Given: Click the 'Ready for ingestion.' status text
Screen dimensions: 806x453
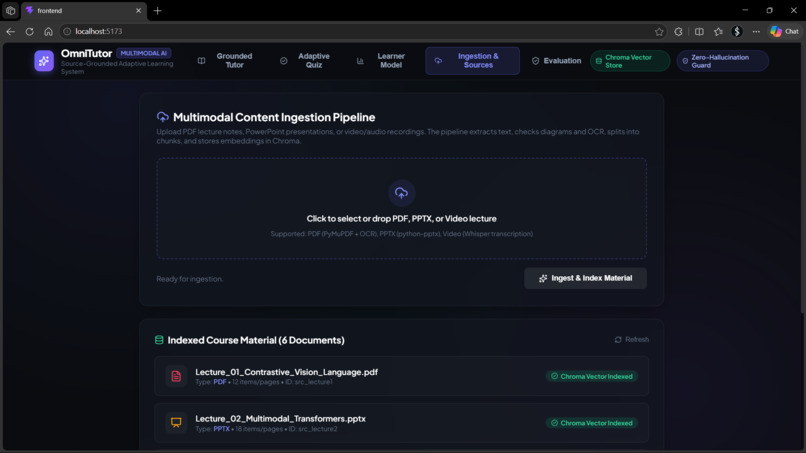Looking at the screenshot, I should (x=190, y=279).
